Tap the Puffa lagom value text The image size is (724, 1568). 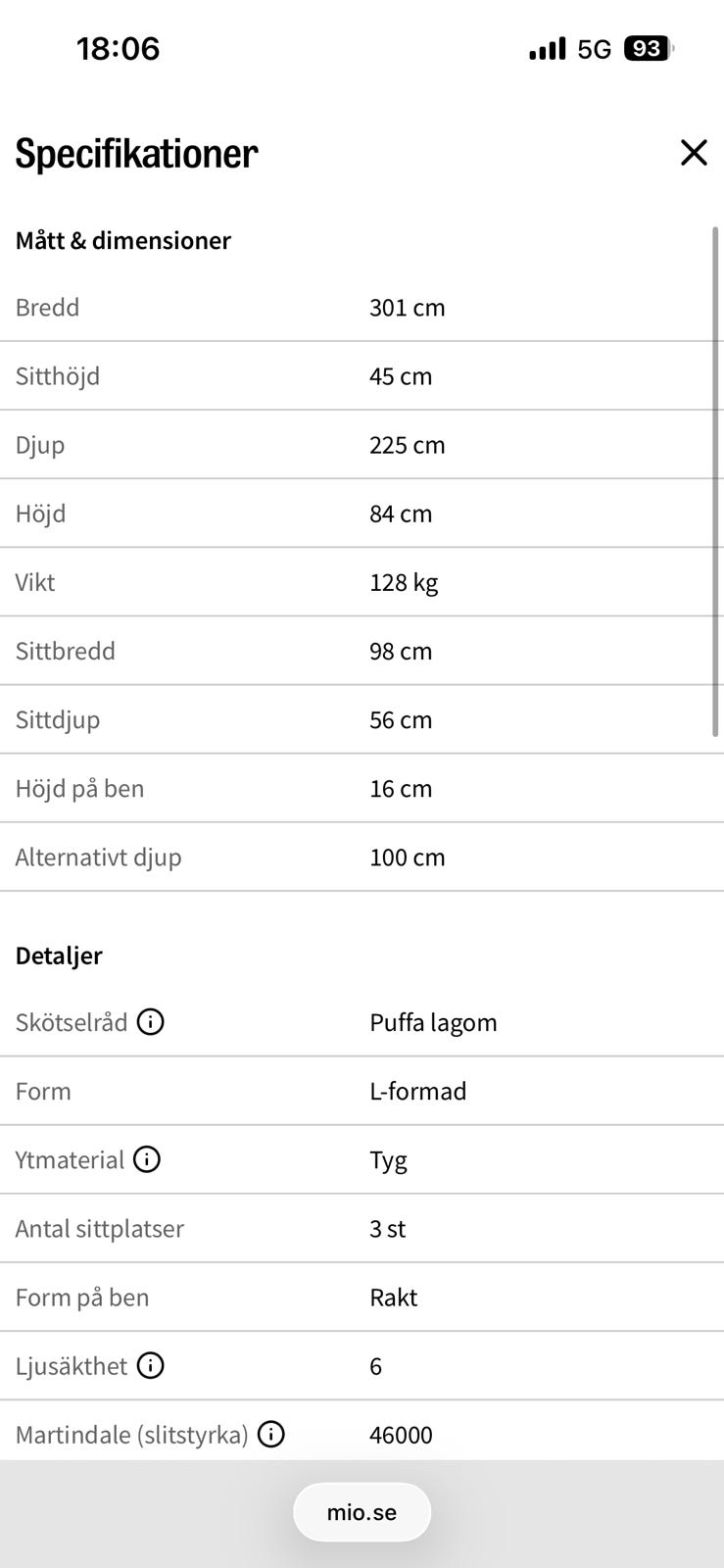433,1023
